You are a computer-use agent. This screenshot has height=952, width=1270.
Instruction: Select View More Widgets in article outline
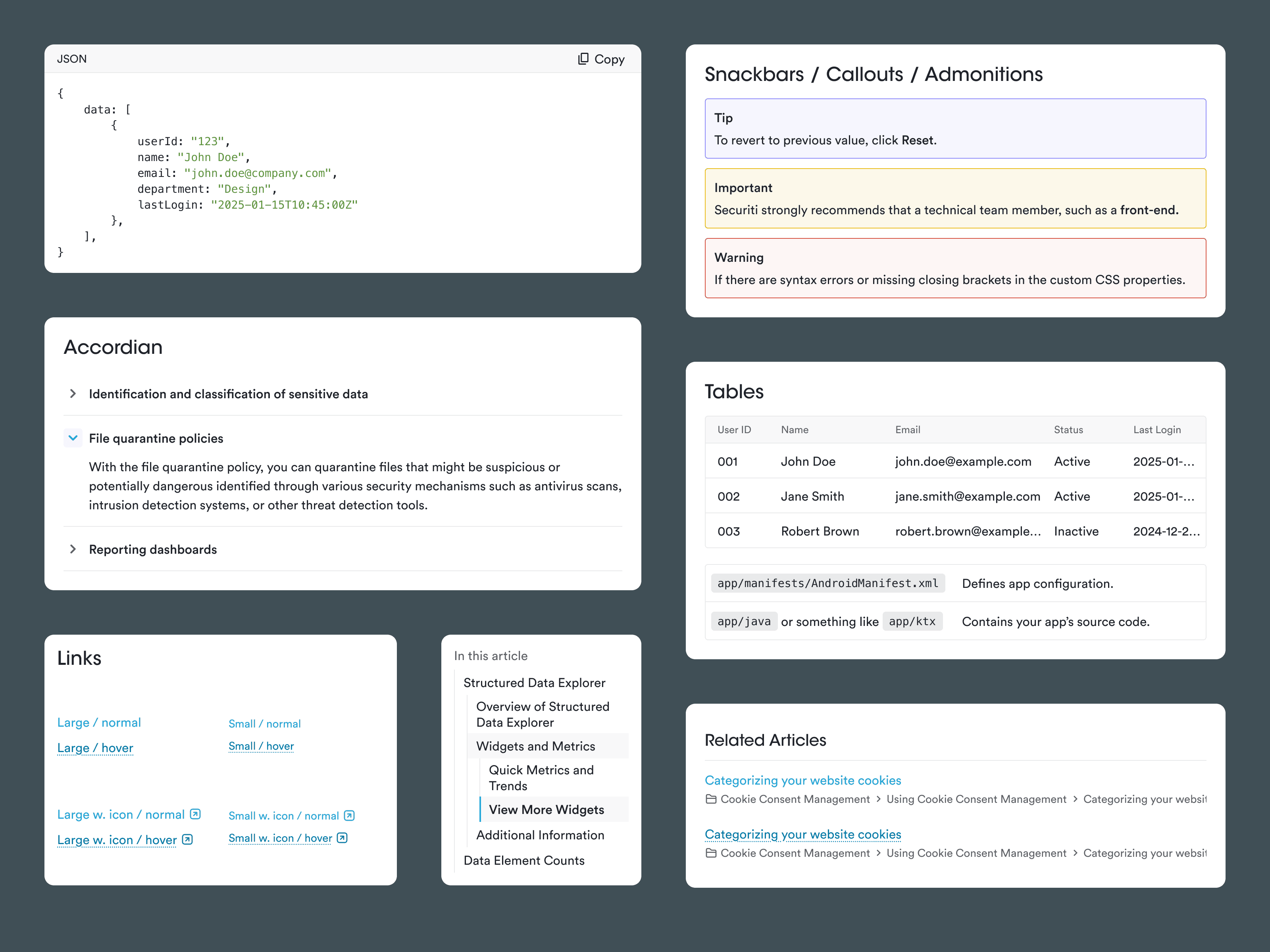point(546,809)
